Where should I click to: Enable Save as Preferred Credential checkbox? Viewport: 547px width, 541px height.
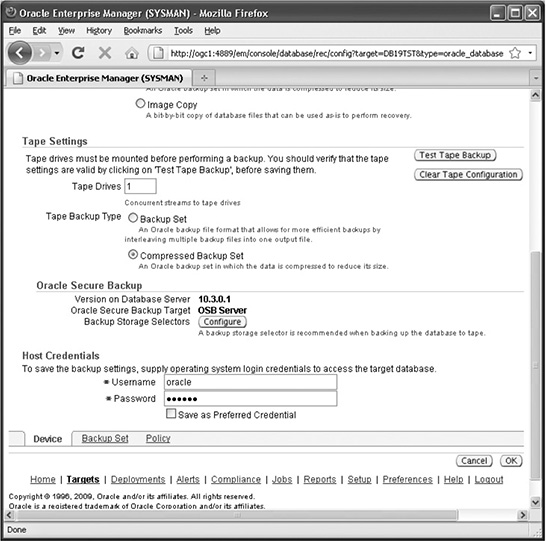pos(171,414)
